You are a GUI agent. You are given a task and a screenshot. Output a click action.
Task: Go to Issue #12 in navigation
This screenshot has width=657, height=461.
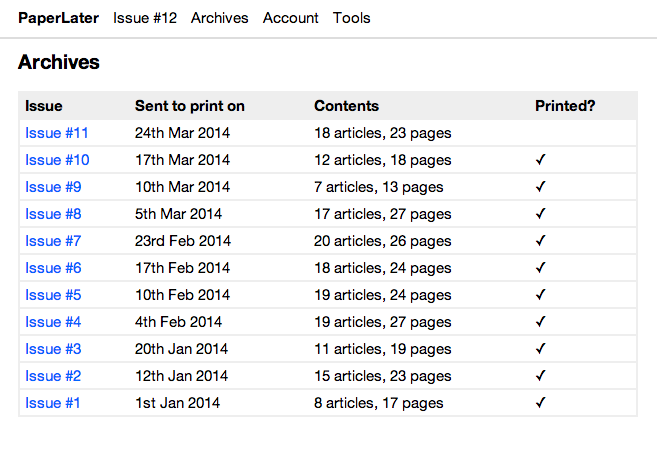[145, 18]
